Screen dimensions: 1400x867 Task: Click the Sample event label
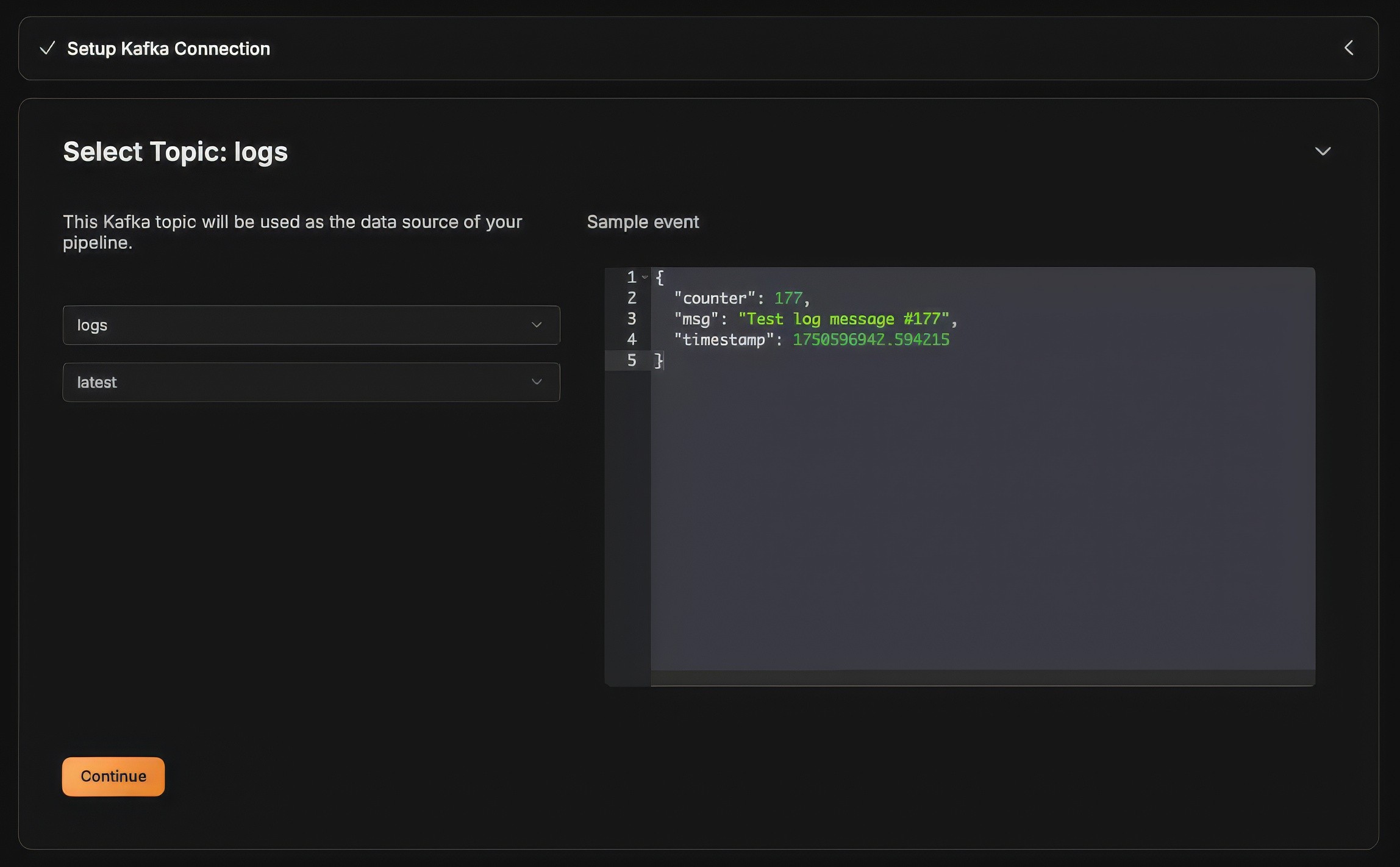coord(643,222)
